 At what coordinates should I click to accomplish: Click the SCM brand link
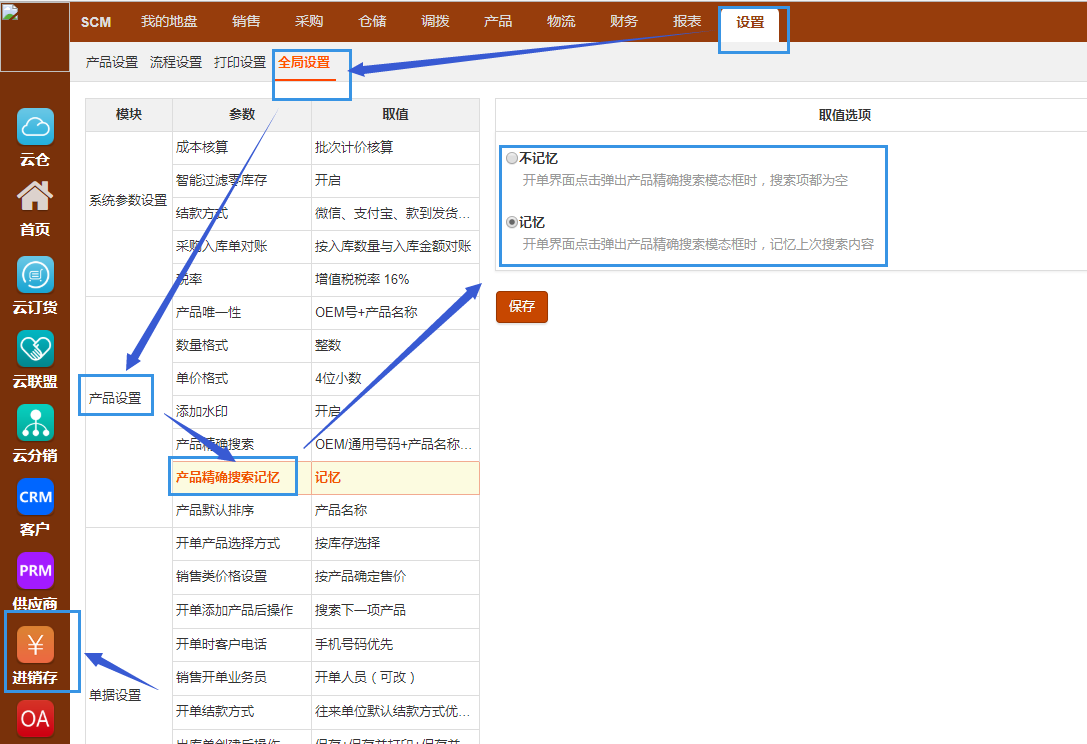click(96, 22)
